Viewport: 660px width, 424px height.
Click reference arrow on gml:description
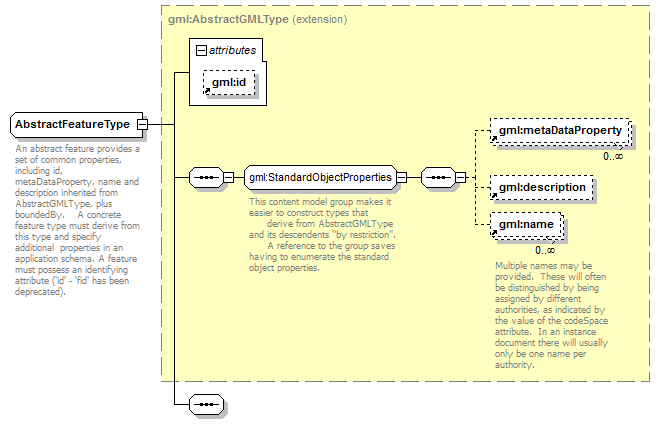tap(493, 196)
